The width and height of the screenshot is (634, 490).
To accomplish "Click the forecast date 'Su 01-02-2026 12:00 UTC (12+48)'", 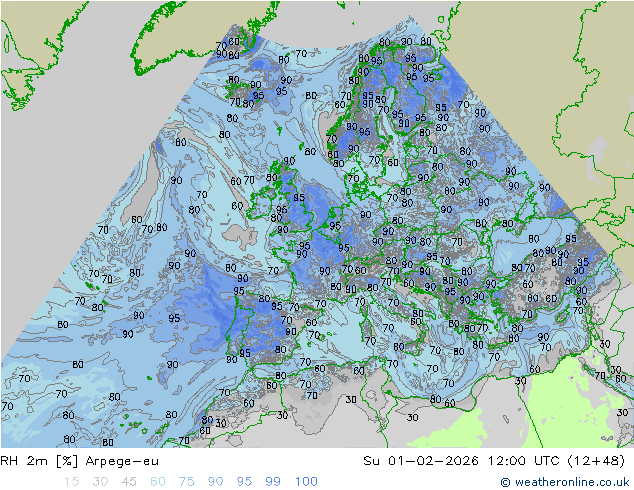I will pyautogui.click(x=494, y=461).
